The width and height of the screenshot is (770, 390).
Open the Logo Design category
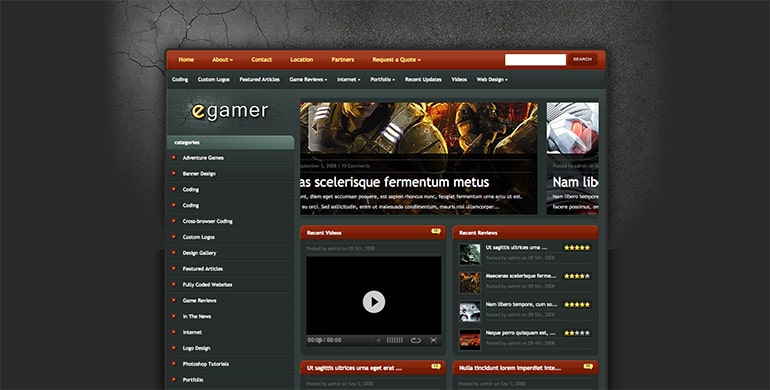[x=196, y=348]
